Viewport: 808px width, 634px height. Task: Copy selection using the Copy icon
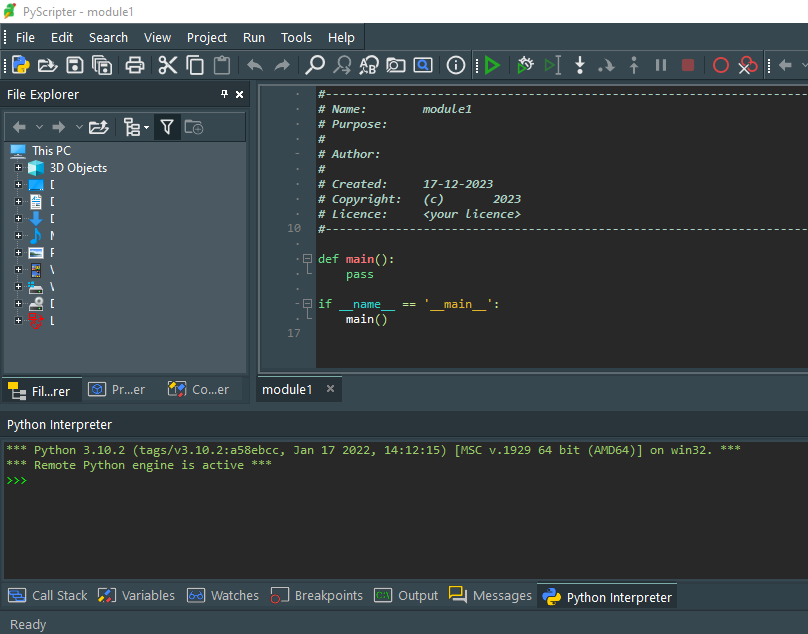pyautogui.click(x=195, y=65)
